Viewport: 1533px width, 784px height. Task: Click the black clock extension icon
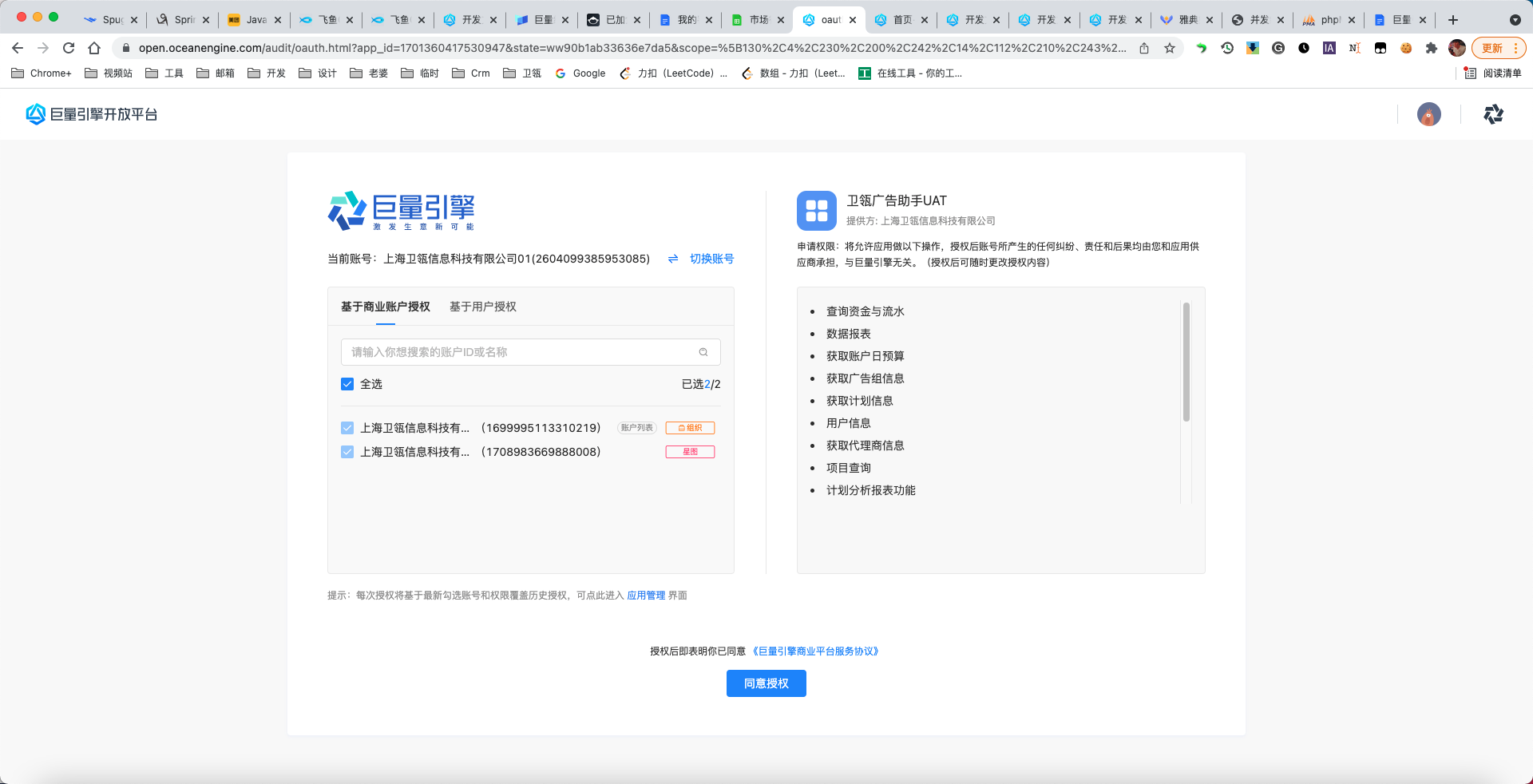[1304, 48]
